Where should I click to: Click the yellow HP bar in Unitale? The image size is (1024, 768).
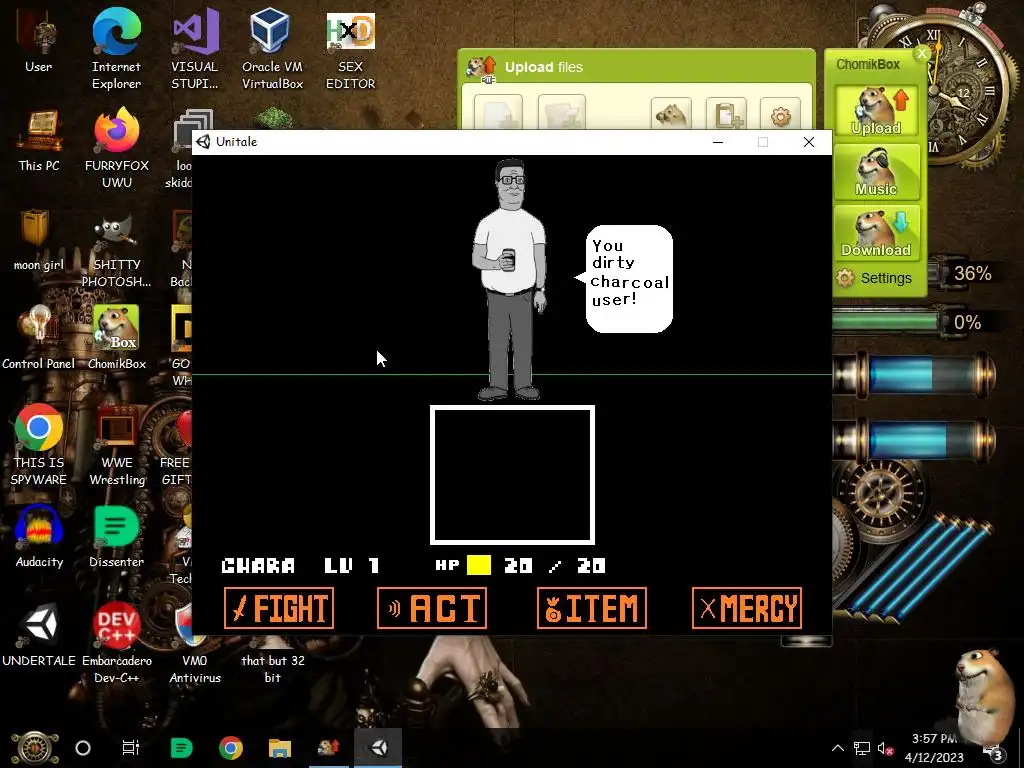[x=479, y=565]
